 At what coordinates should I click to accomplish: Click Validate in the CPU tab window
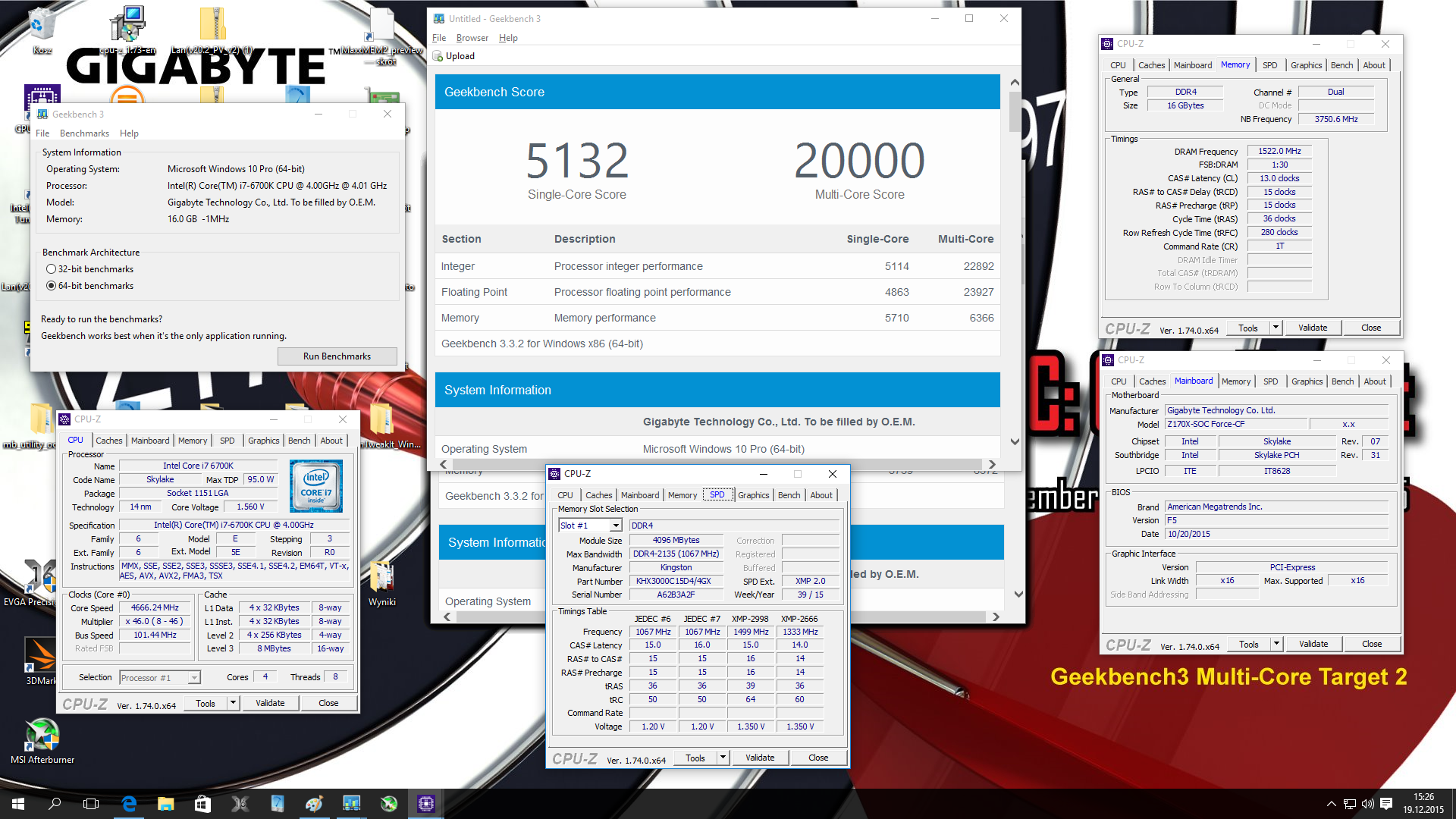pos(270,704)
